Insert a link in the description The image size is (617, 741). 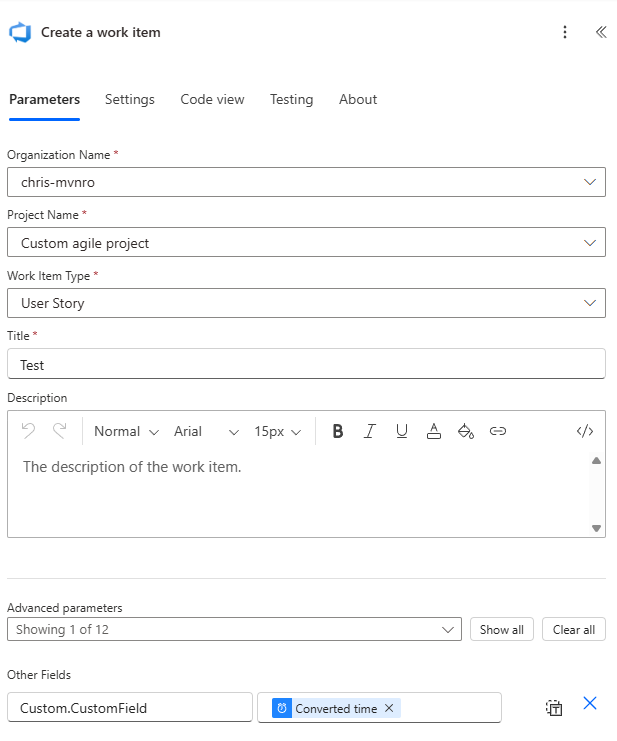coord(497,431)
